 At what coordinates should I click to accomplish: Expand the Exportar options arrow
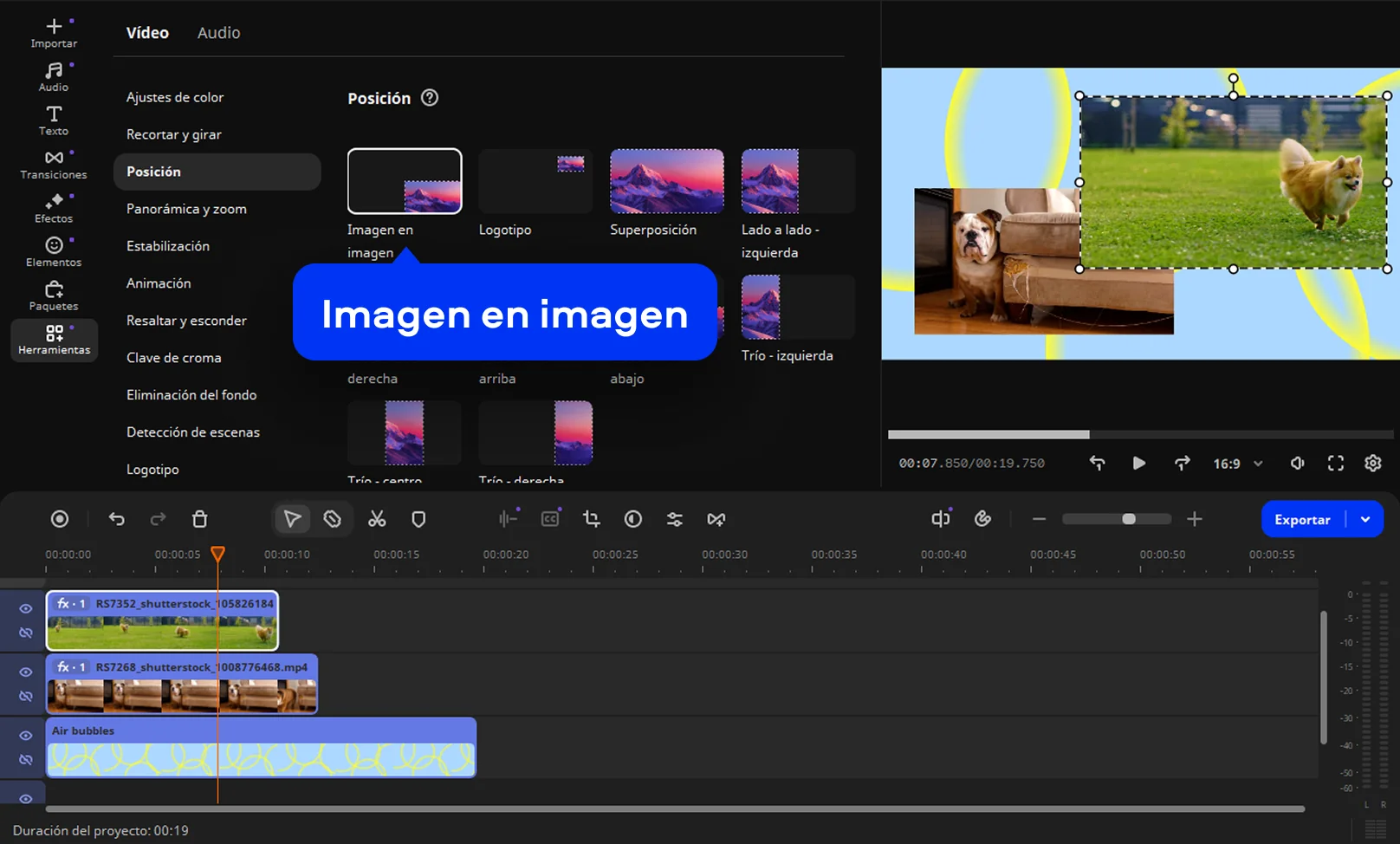click(1365, 520)
